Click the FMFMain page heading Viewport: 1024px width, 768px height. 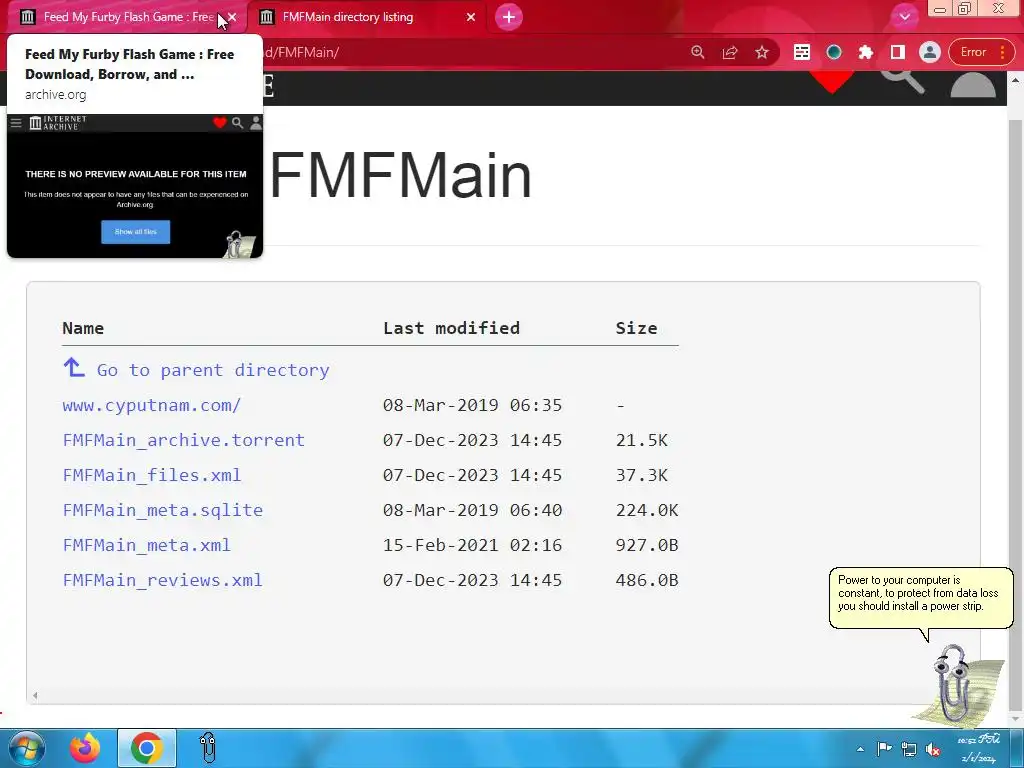tap(400, 175)
